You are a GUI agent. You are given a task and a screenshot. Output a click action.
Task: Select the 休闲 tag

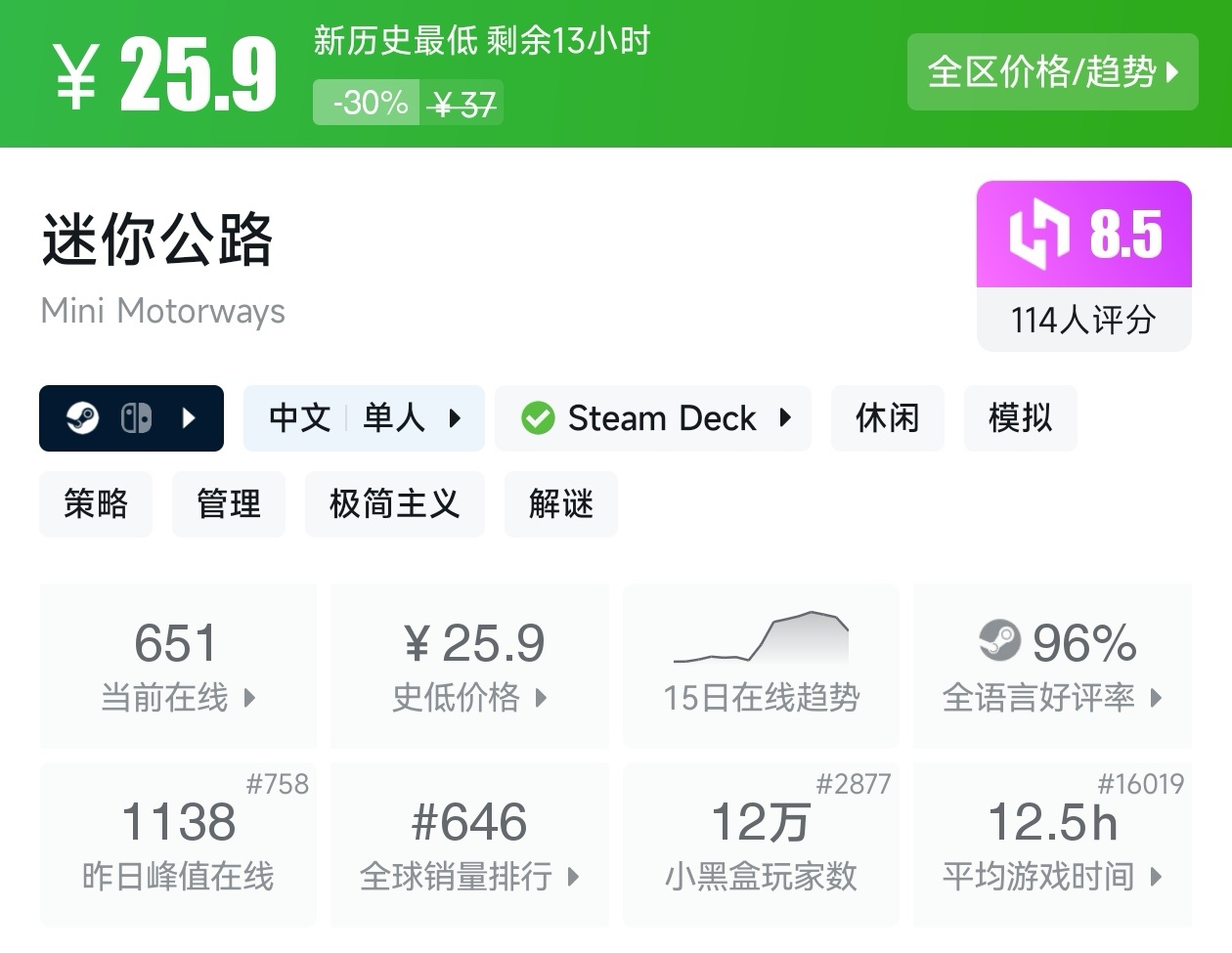[x=888, y=418]
